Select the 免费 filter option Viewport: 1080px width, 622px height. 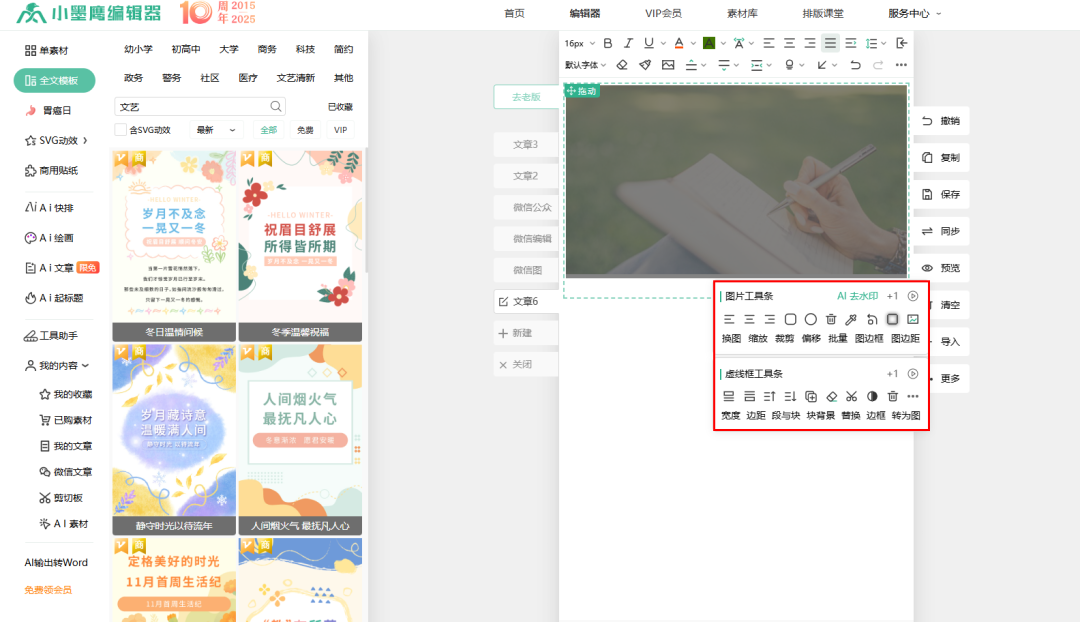[304, 130]
